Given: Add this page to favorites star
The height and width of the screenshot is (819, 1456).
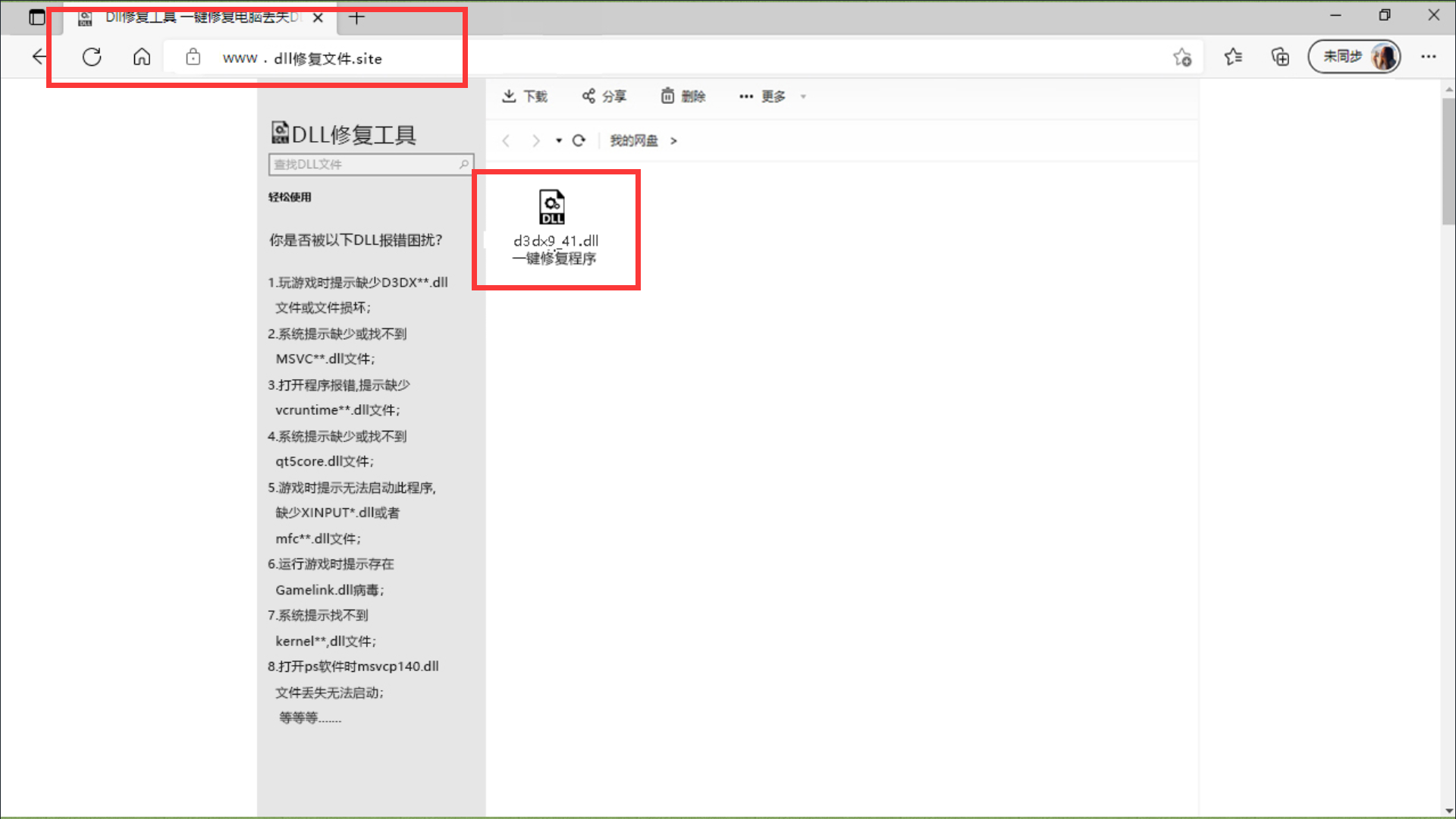Looking at the screenshot, I should [x=1181, y=57].
